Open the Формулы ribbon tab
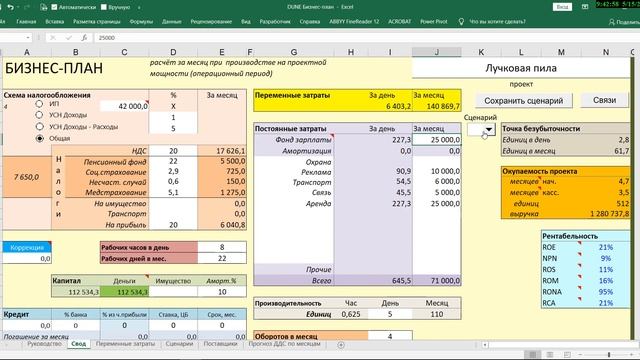The width and height of the screenshot is (640, 360). [141, 22]
